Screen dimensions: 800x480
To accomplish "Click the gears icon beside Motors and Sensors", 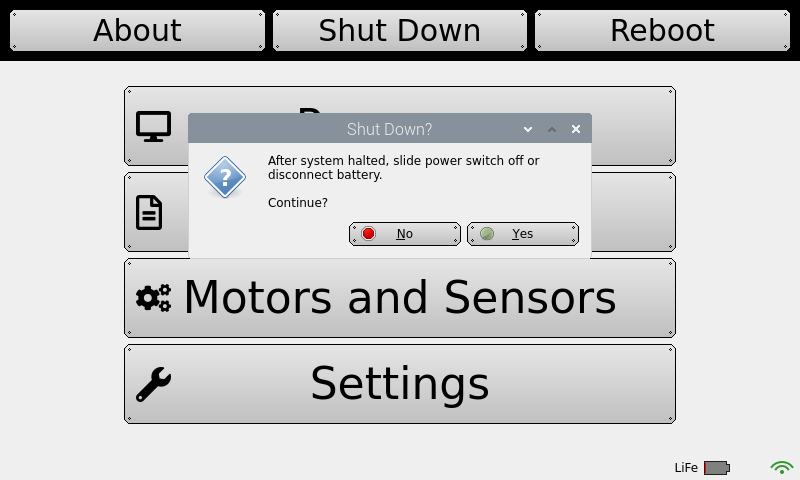I will [154, 298].
